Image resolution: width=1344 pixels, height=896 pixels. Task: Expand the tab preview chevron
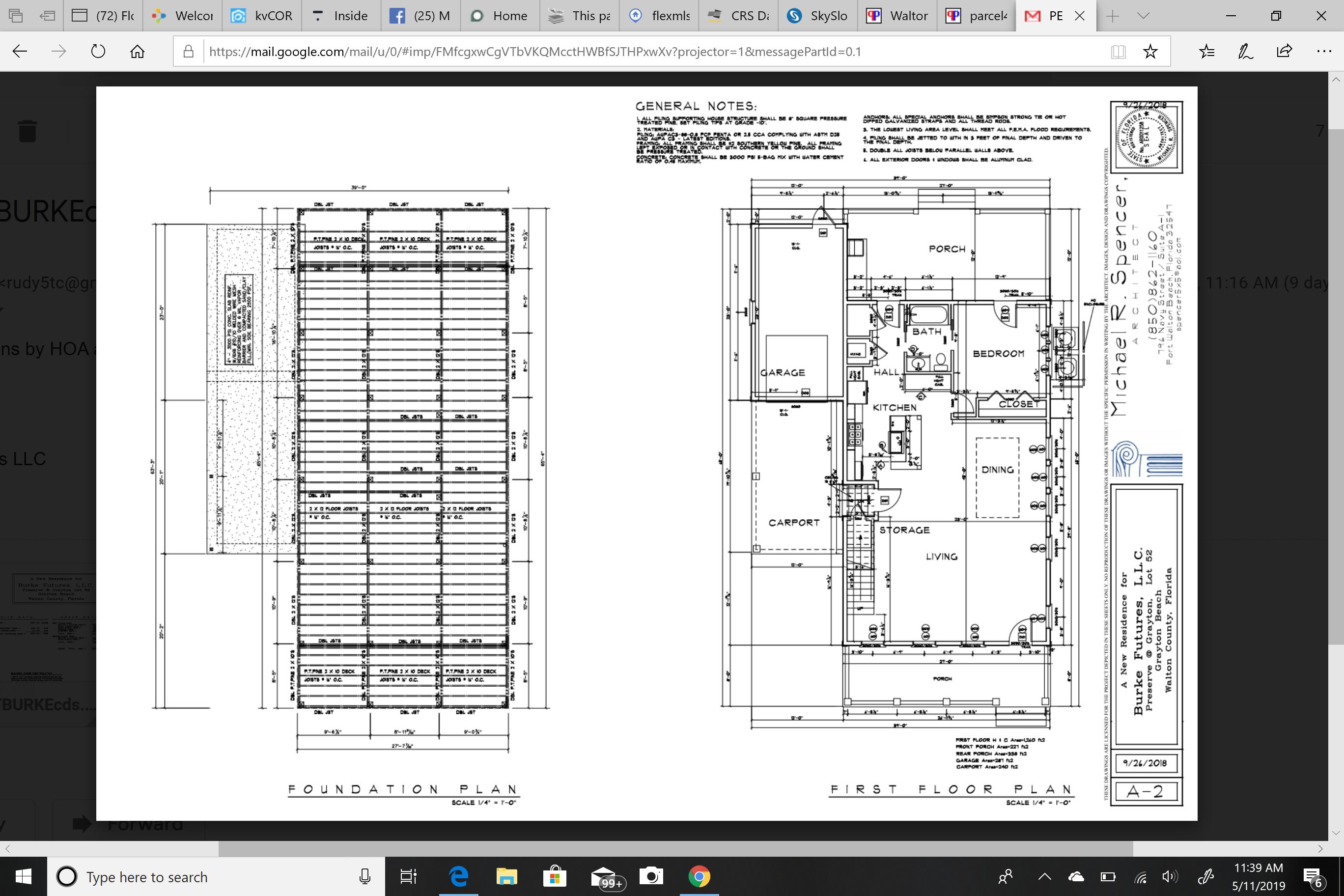[1144, 16]
